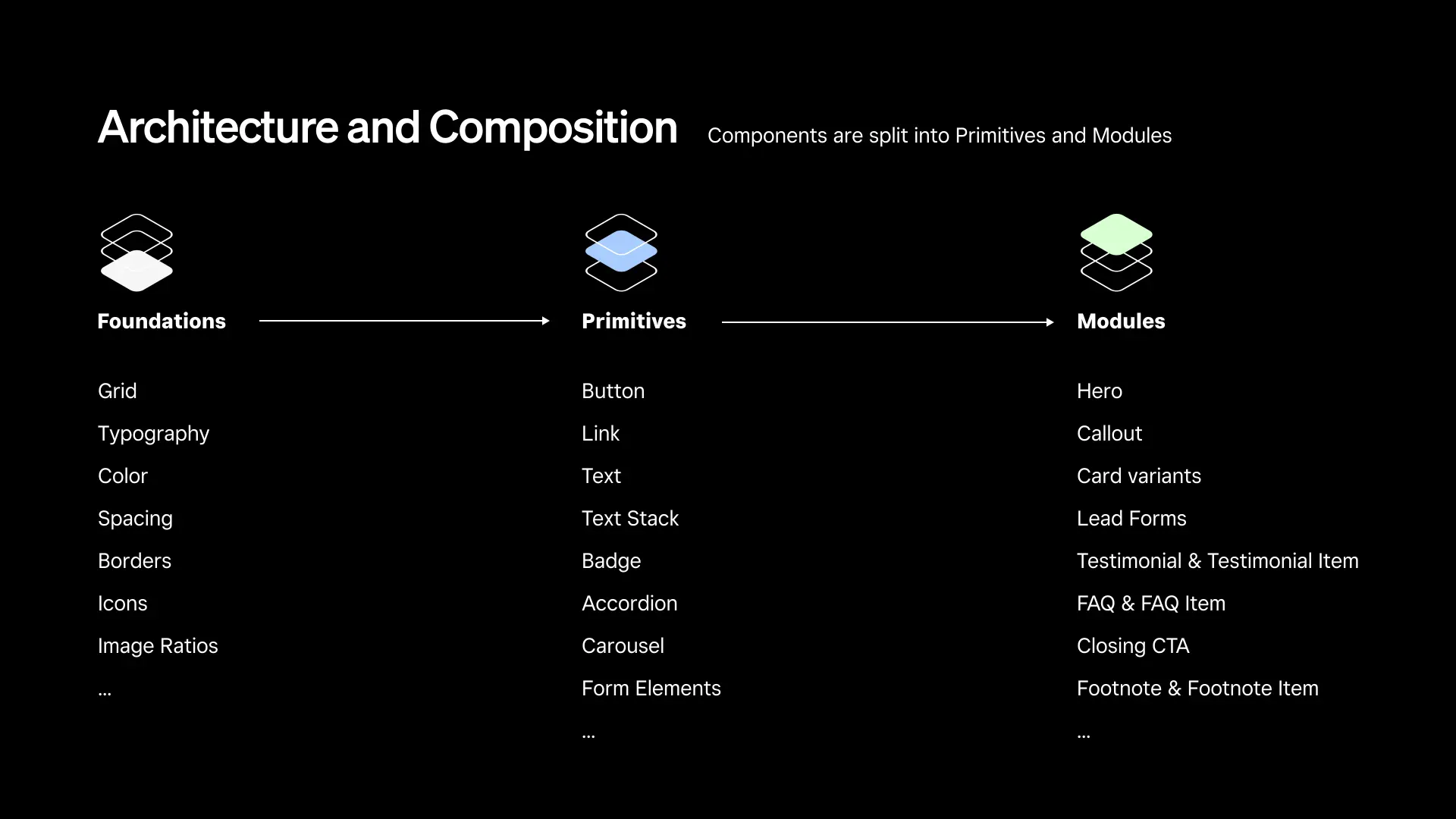This screenshot has width=1456, height=819.
Task: Click the Typography item under Foundations
Action: [153, 434]
